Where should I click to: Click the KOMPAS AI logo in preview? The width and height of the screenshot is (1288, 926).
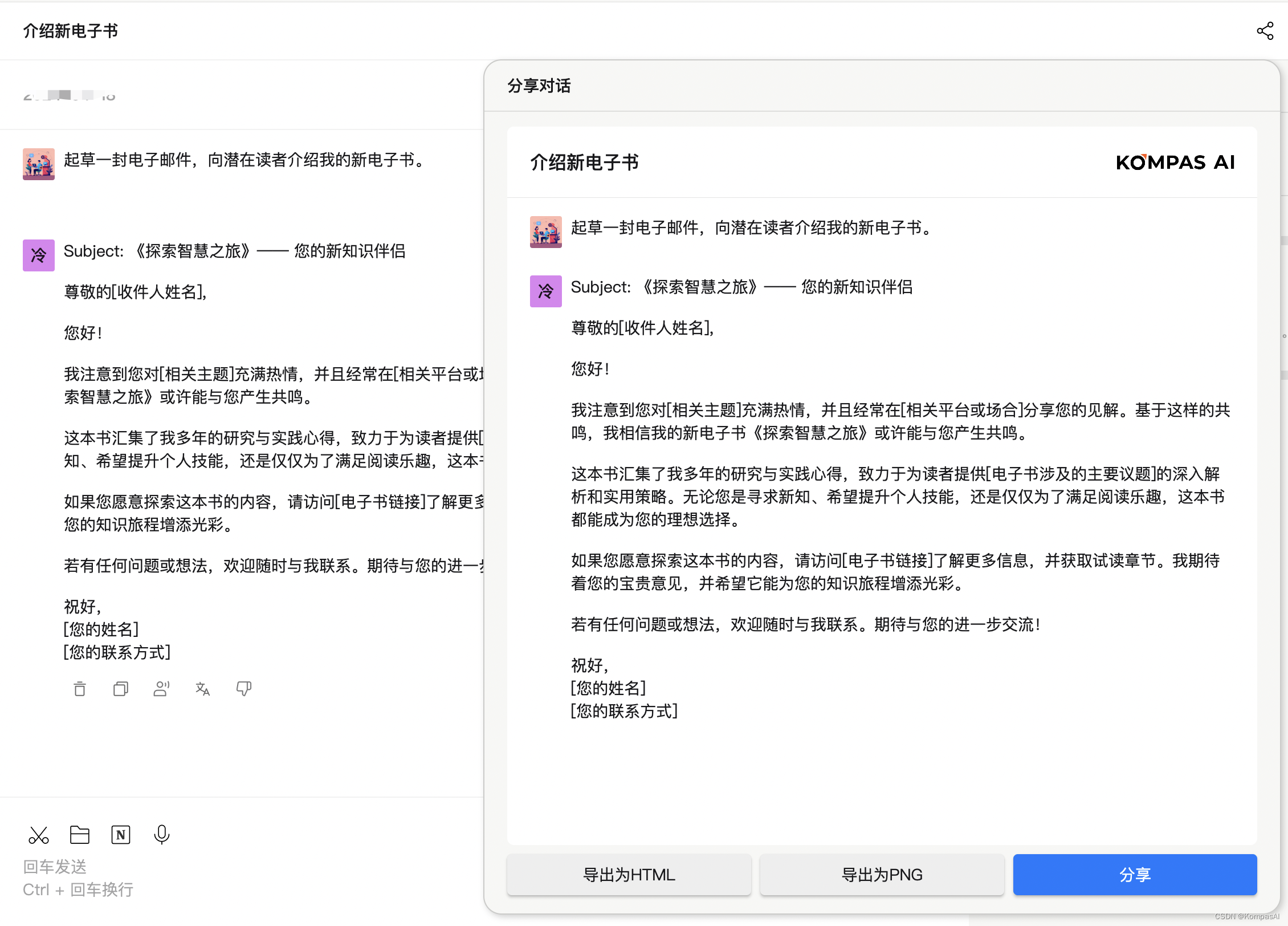(x=1175, y=163)
